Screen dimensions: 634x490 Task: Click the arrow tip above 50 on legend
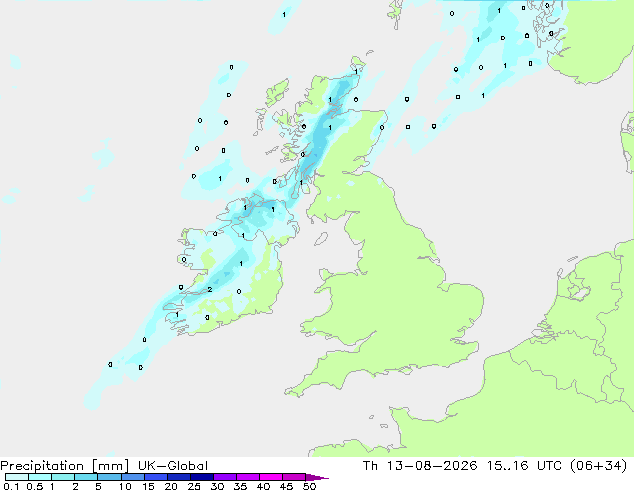coord(317,477)
